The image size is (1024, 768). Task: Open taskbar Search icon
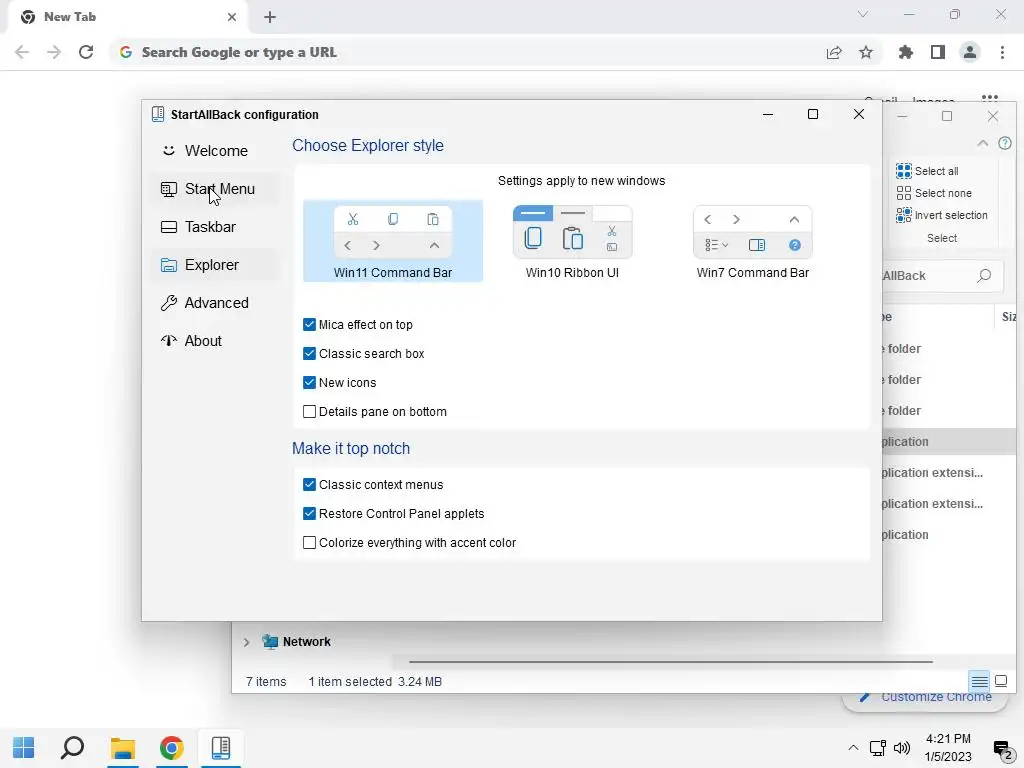coord(72,747)
